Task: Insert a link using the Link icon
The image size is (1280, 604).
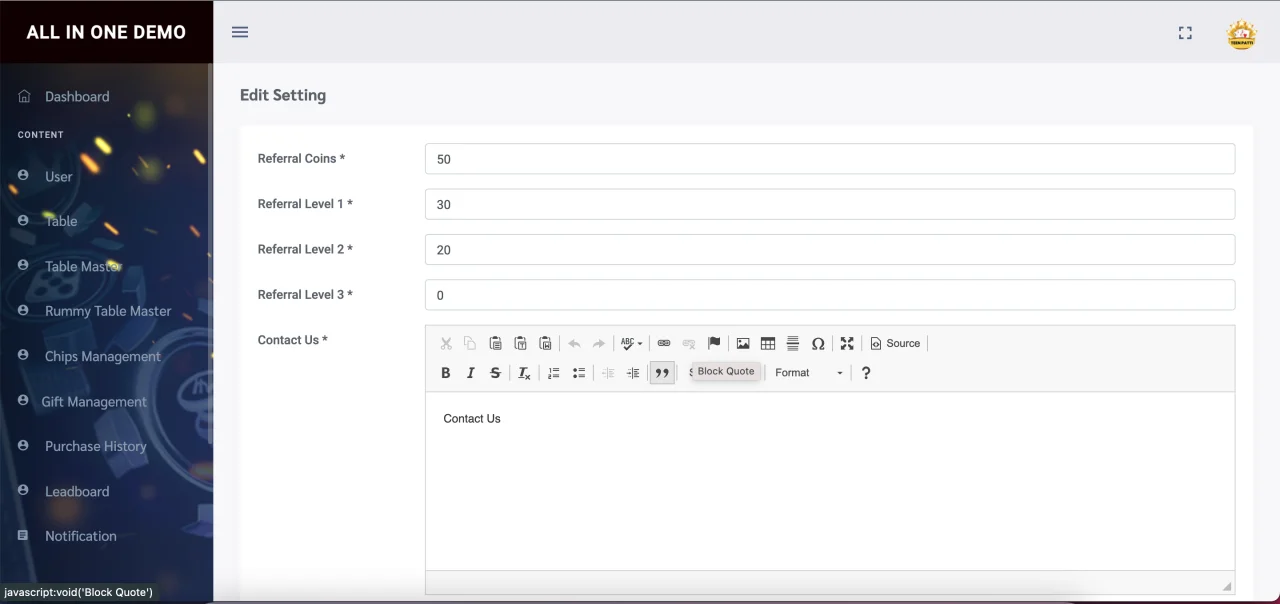Action: [x=663, y=343]
